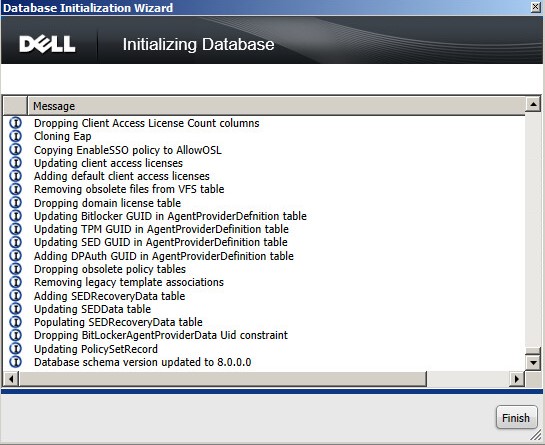
Task: Click info icon for Database schema version updated
Action: point(15,362)
